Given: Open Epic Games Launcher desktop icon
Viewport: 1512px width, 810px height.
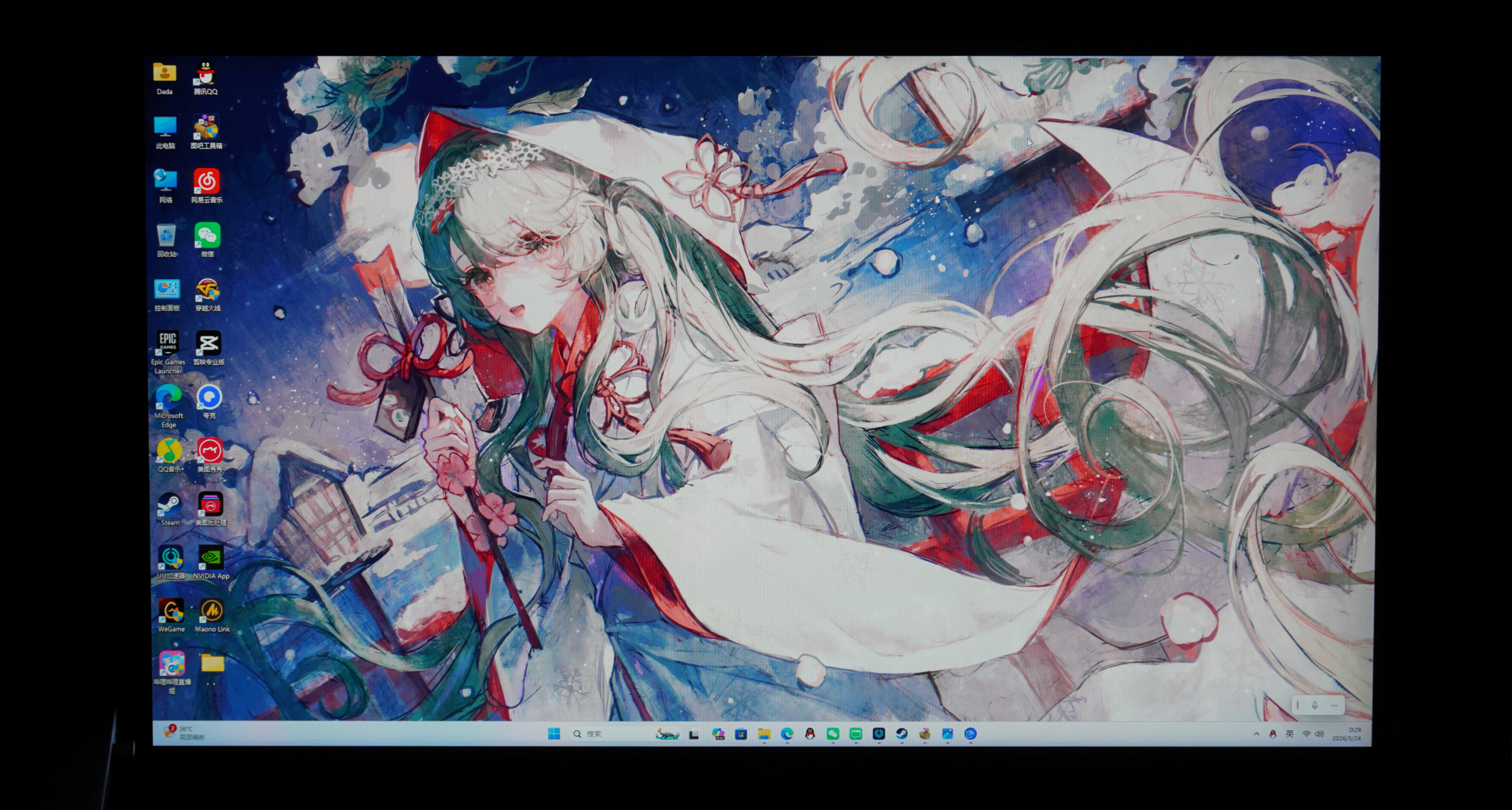Looking at the screenshot, I should click(x=168, y=352).
